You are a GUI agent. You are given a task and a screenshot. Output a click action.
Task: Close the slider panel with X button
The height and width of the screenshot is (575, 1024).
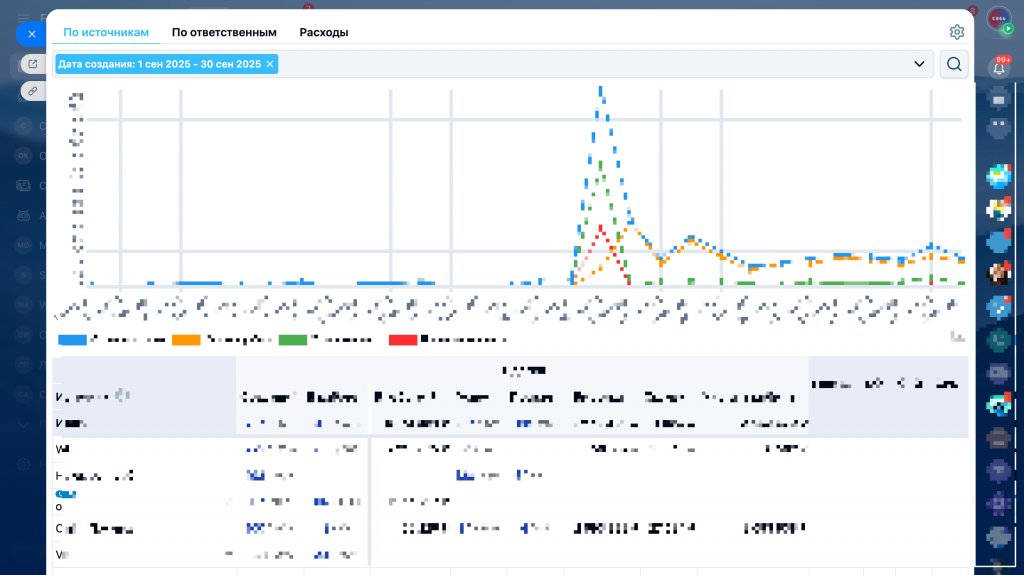click(x=32, y=33)
